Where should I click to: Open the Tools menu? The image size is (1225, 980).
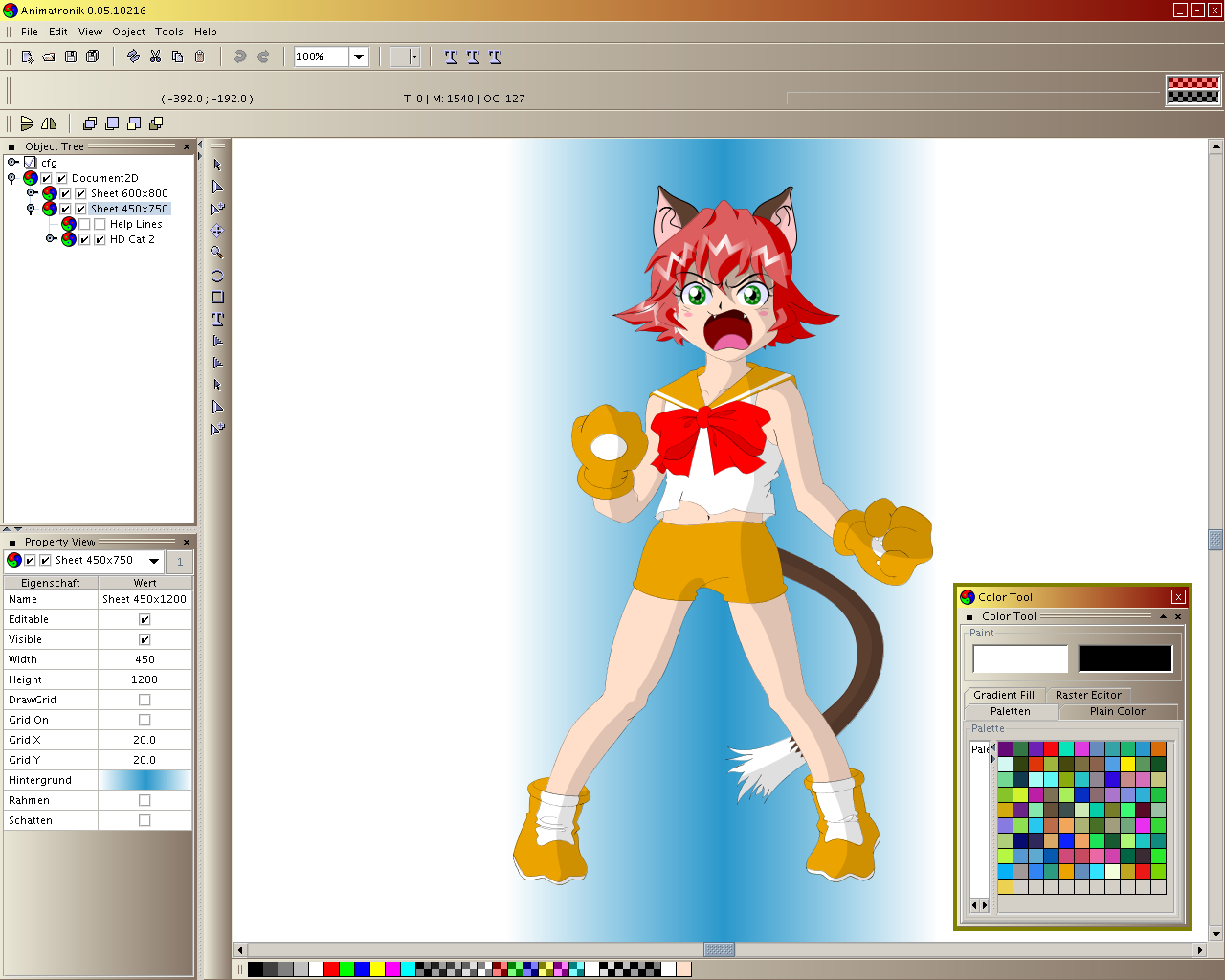169,32
